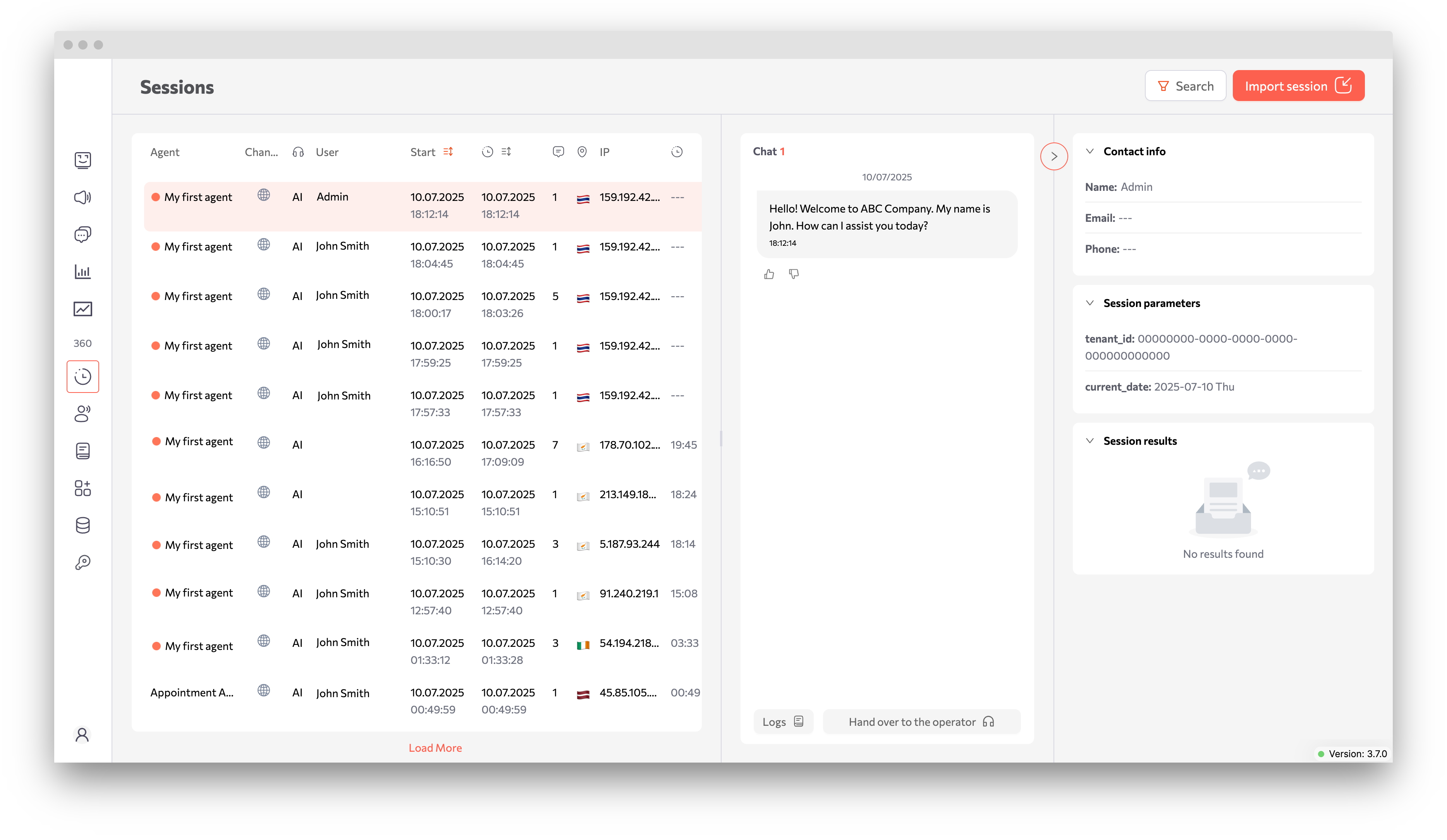Click the key icon in sidebar
Image resolution: width=1447 pixels, height=840 pixels.
click(82, 562)
